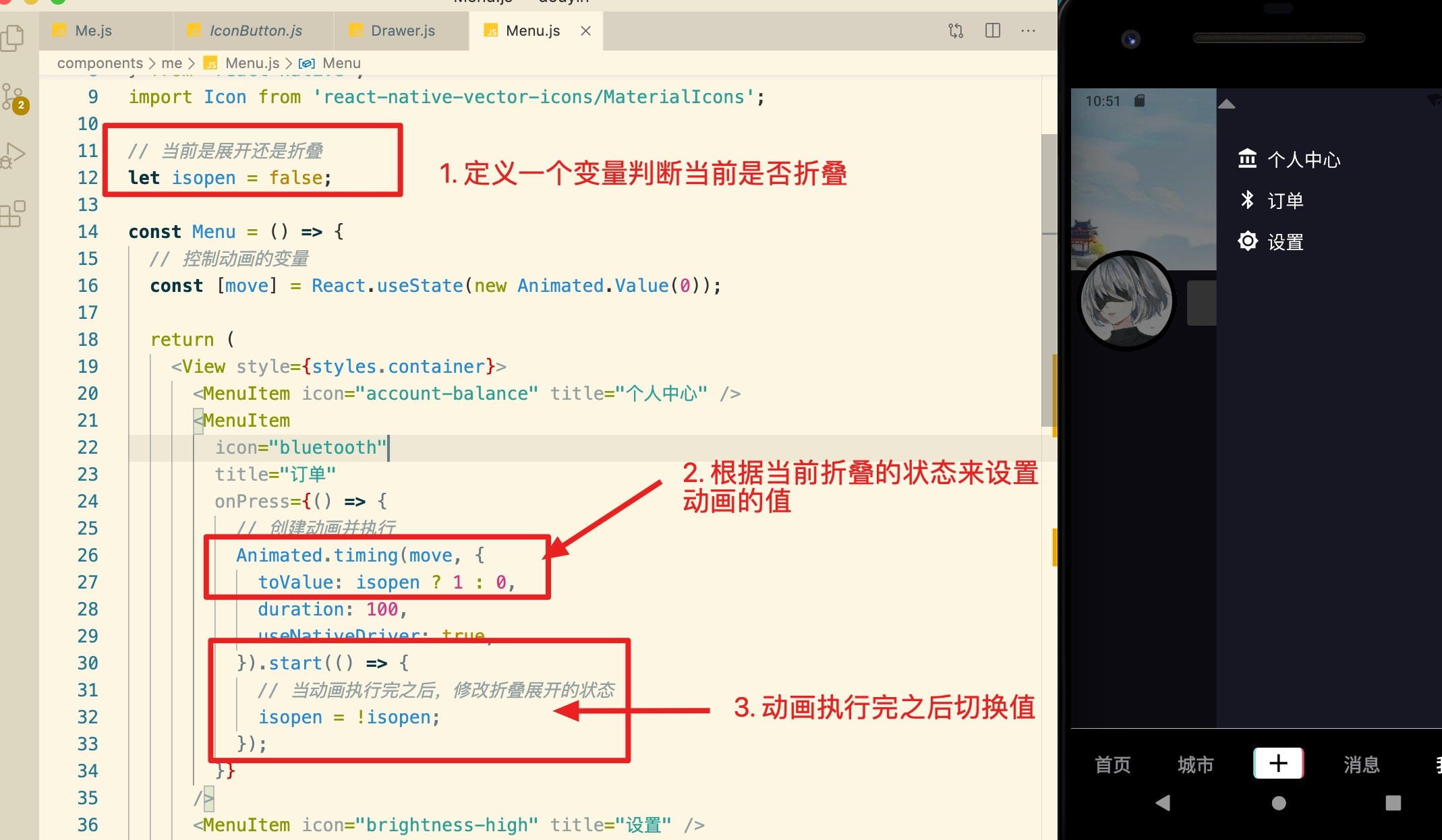
Task: Click the import Icon statement on line 9
Action: tap(446, 97)
